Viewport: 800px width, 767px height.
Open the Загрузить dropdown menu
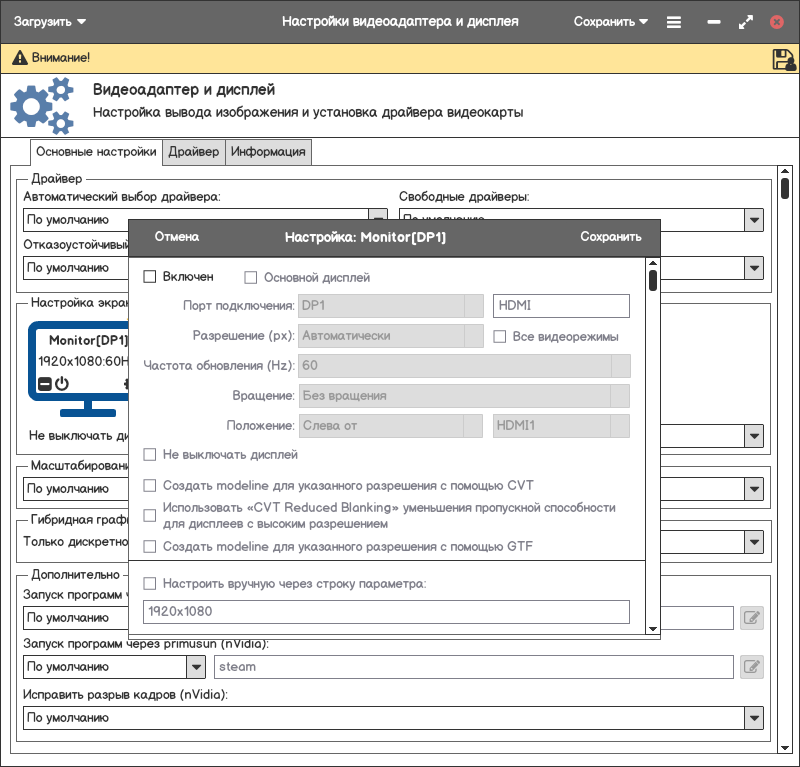coord(50,21)
